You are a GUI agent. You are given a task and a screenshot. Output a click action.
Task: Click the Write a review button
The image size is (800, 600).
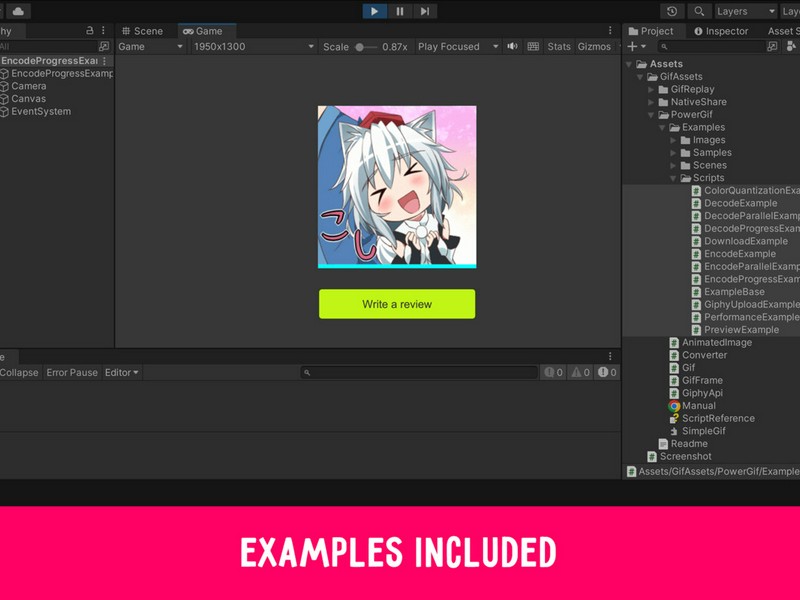pyautogui.click(x=397, y=304)
